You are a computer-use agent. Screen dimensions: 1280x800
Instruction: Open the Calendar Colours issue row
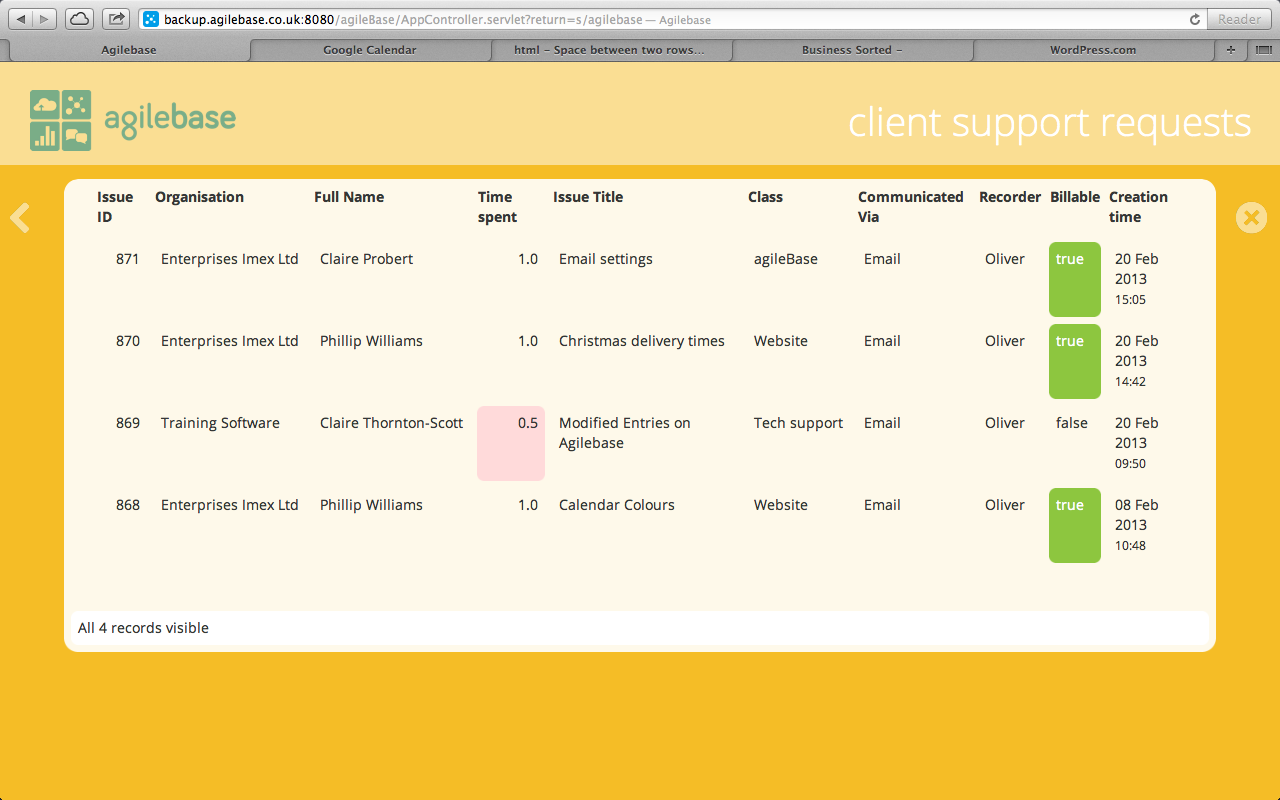[x=616, y=505]
